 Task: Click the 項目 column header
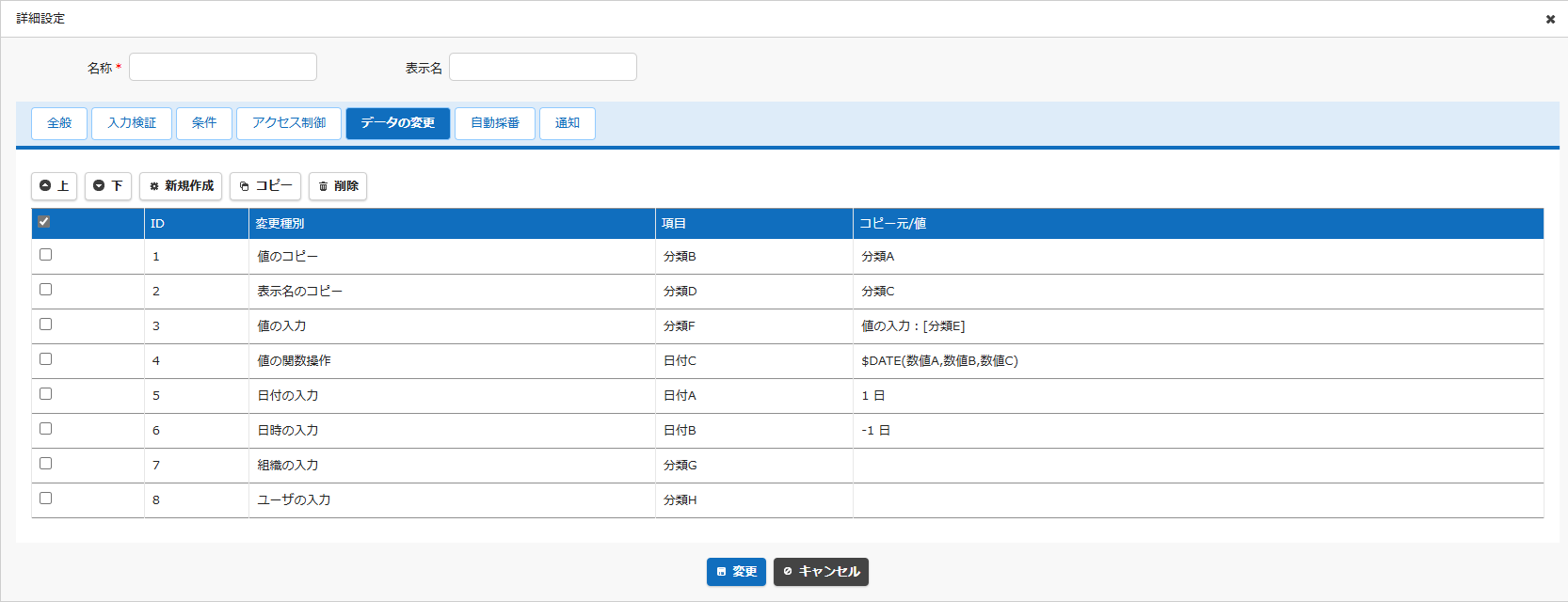pyautogui.click(x=754, y=224)
